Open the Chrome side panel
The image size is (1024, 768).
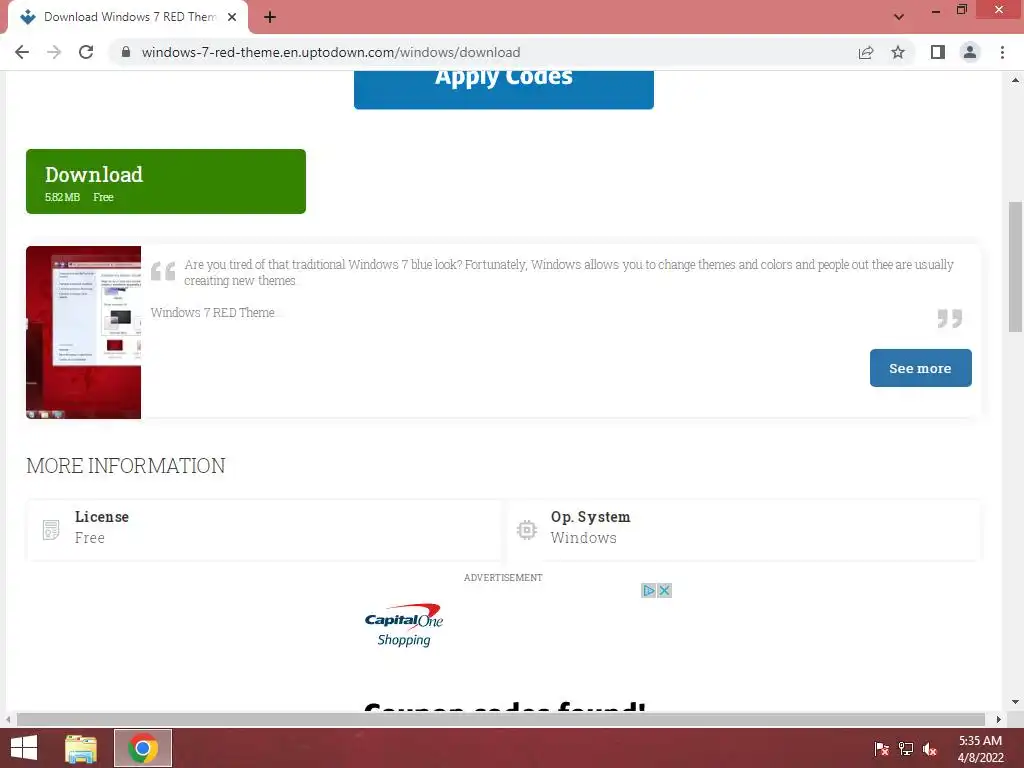click(938, 52)
